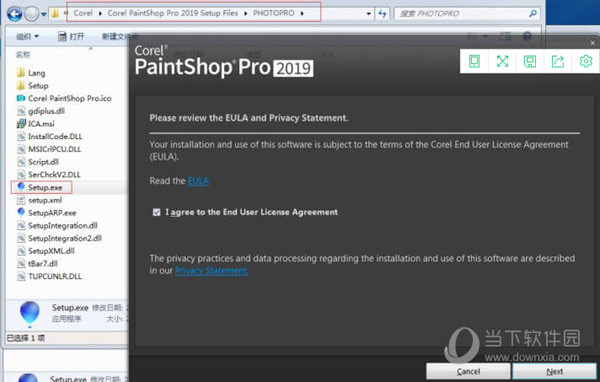The image size is (600, 382).
Task: Open the Privacy Statement link
Action: pyautogui.click(x=212, y=271)
